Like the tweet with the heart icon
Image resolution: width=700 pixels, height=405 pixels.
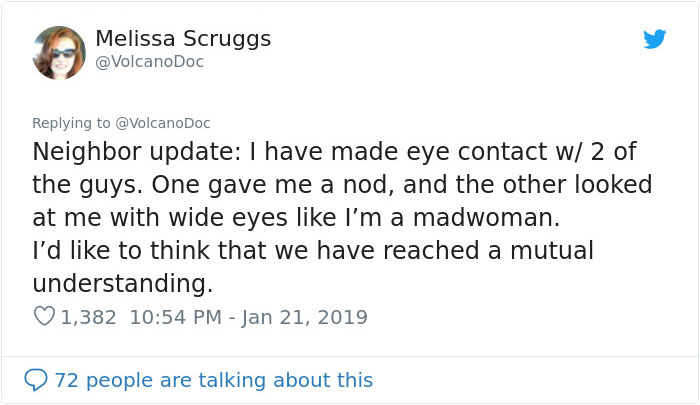pyautogui.click(x=44, y=317)
